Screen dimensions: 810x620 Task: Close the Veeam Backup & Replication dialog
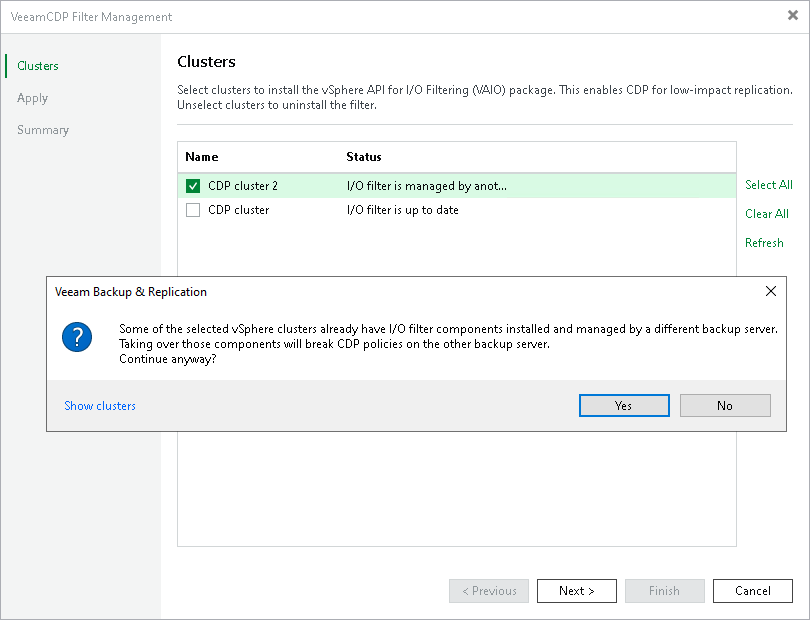point(771,291)
